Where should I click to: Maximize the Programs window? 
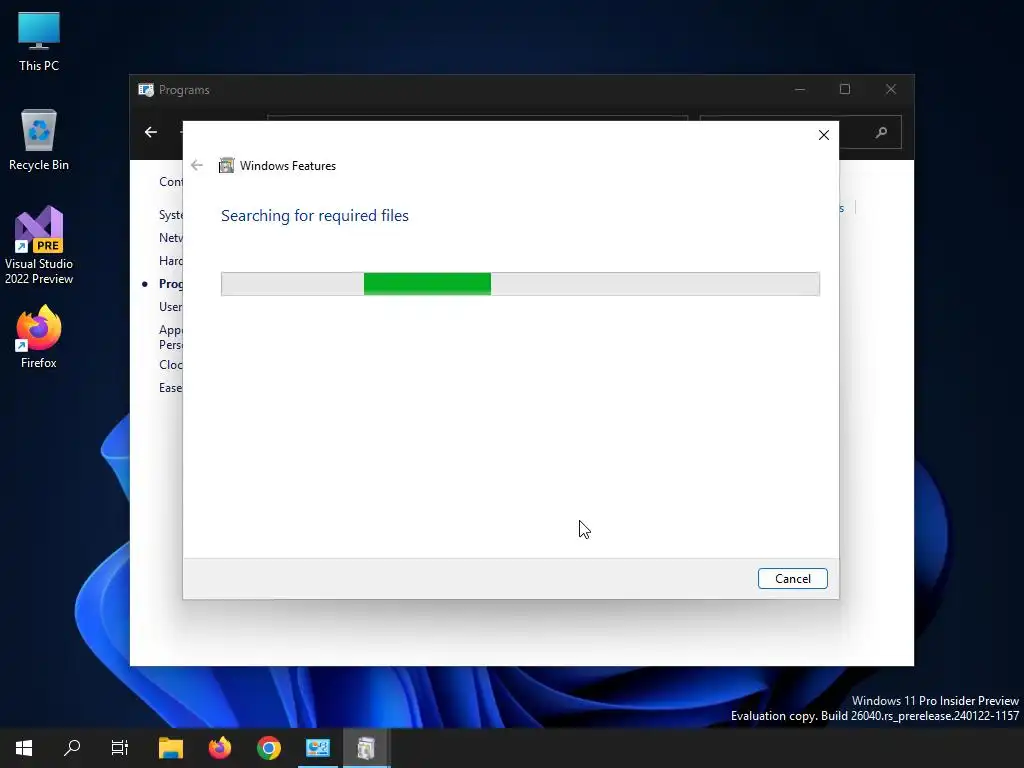tap(844, 89)
